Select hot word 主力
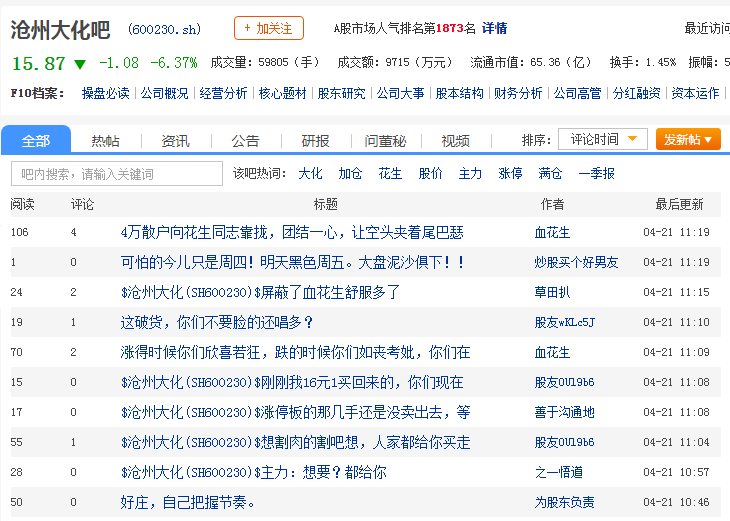 tap(470, 174)
